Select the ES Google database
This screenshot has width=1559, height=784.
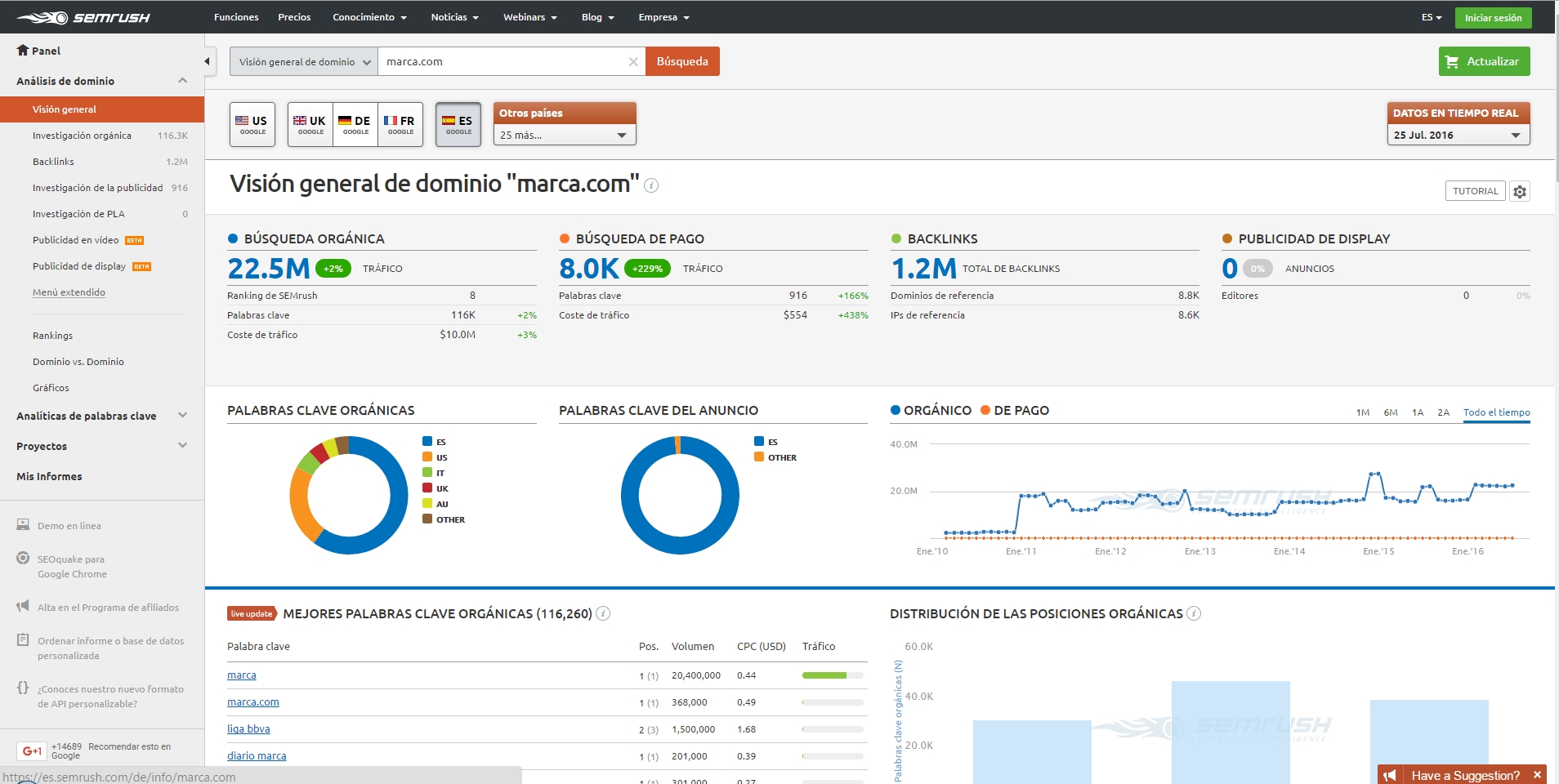[x=458, y=124]
